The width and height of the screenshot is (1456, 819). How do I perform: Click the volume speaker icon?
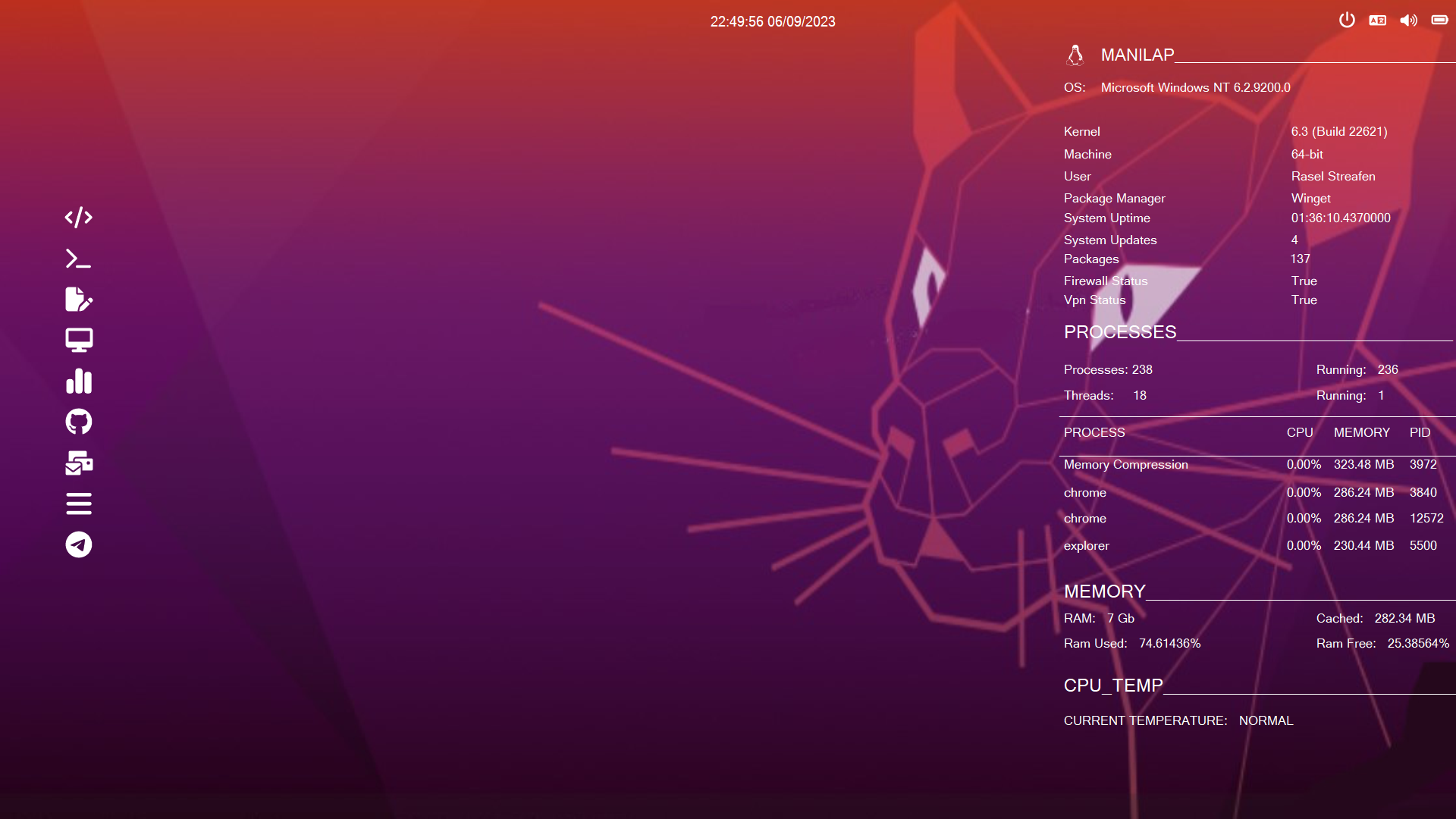coord(1408,20)
